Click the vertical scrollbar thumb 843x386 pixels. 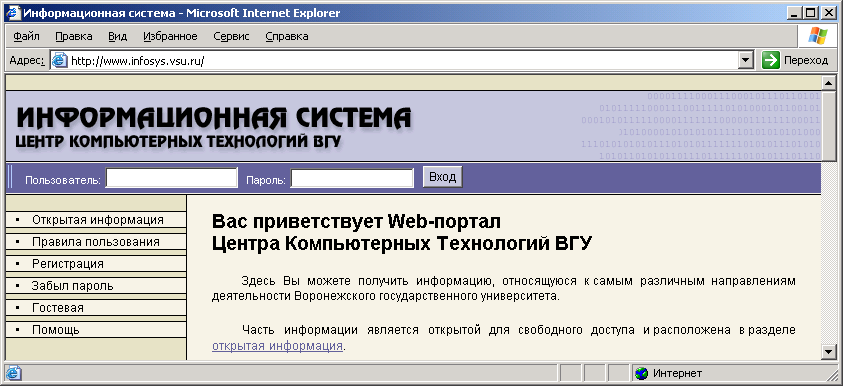click(x=828, y=125)
